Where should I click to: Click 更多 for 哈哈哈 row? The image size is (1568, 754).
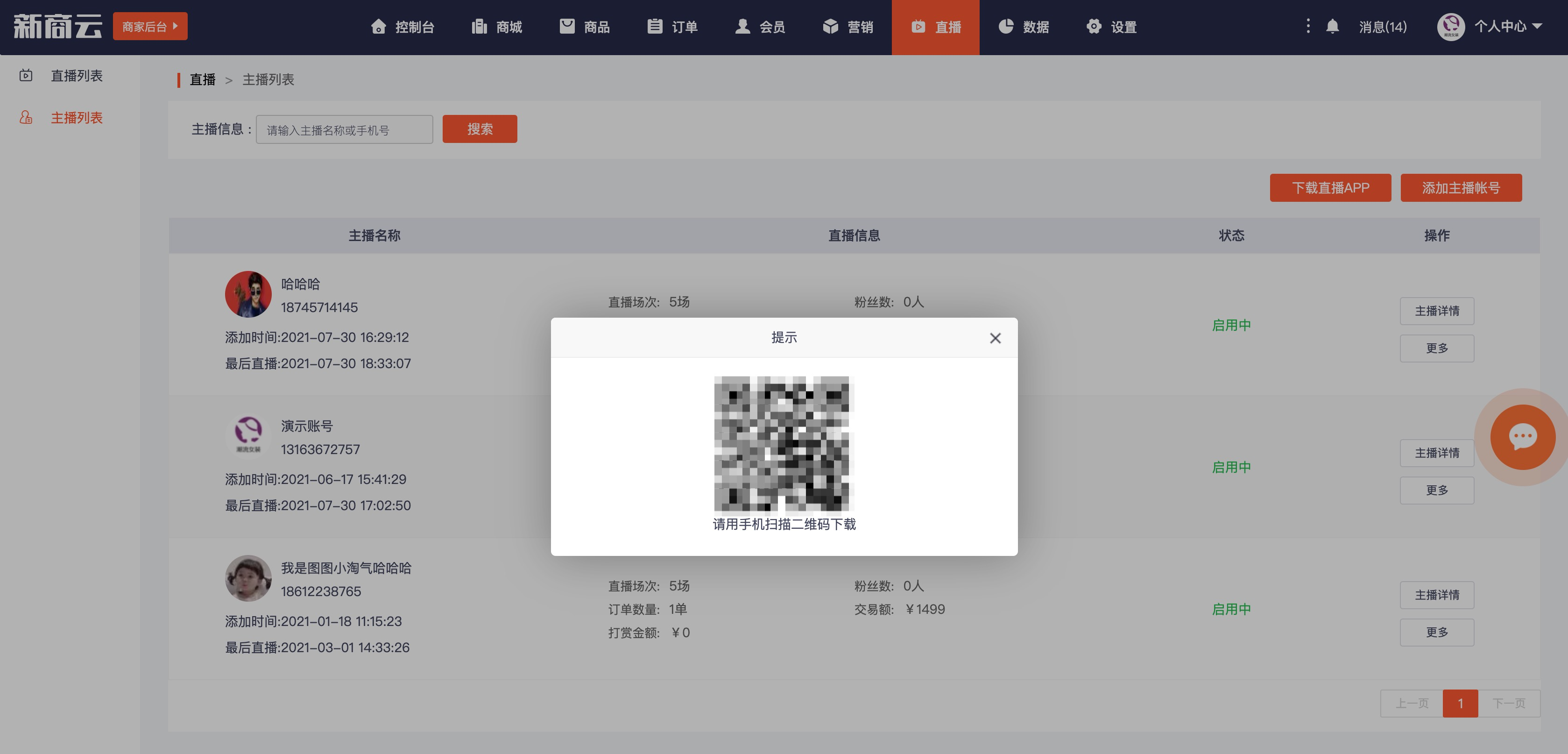1437,349
